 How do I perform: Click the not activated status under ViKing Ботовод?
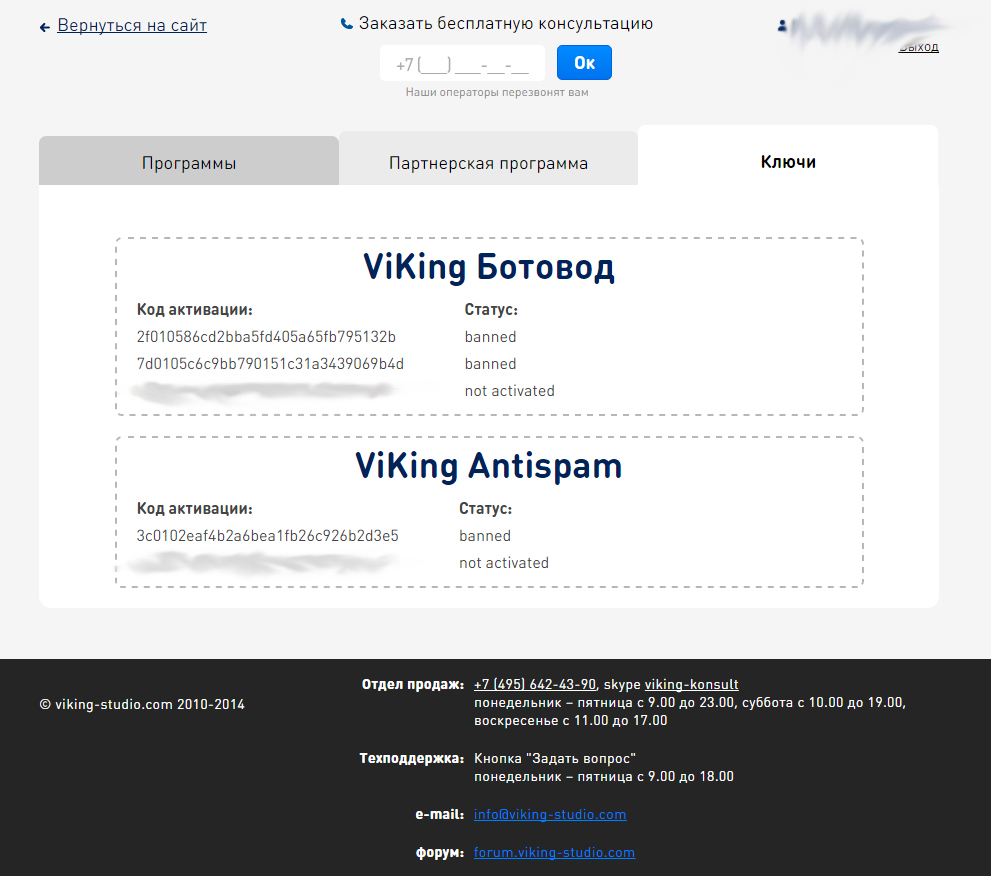509,391
